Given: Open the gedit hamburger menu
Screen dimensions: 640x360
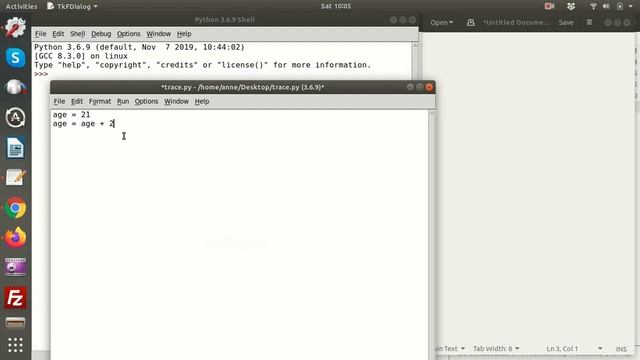Looking at the screenshot, I should click(589, 22).
